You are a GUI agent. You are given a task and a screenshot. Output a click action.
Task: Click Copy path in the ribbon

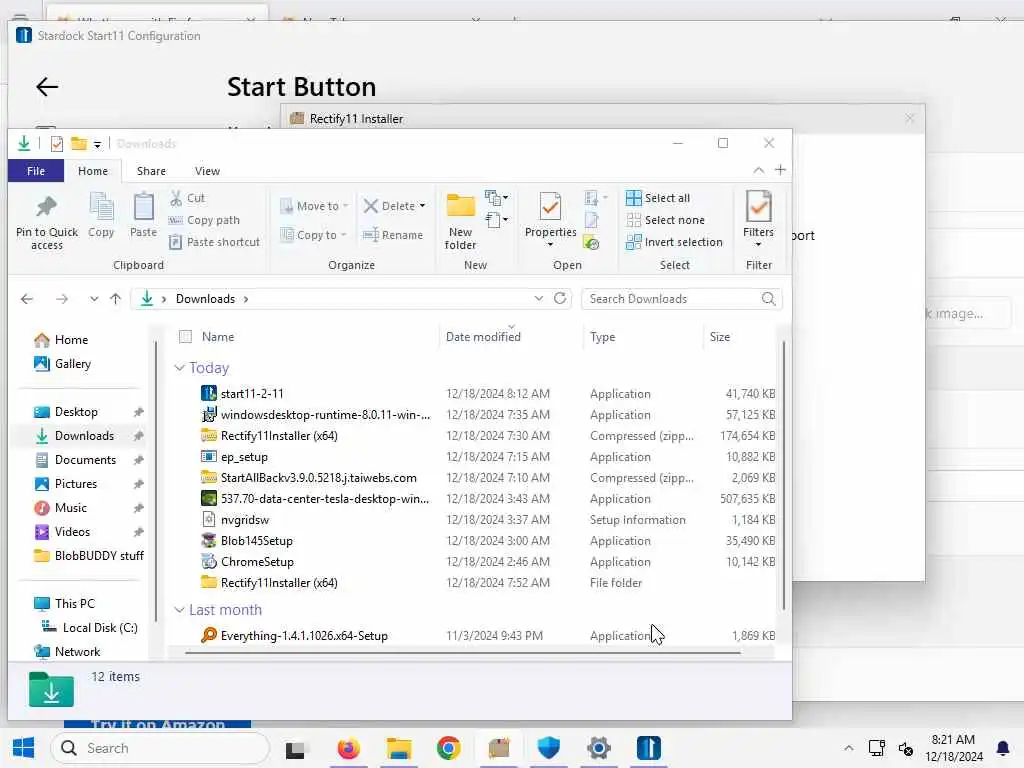pos(204,220)
